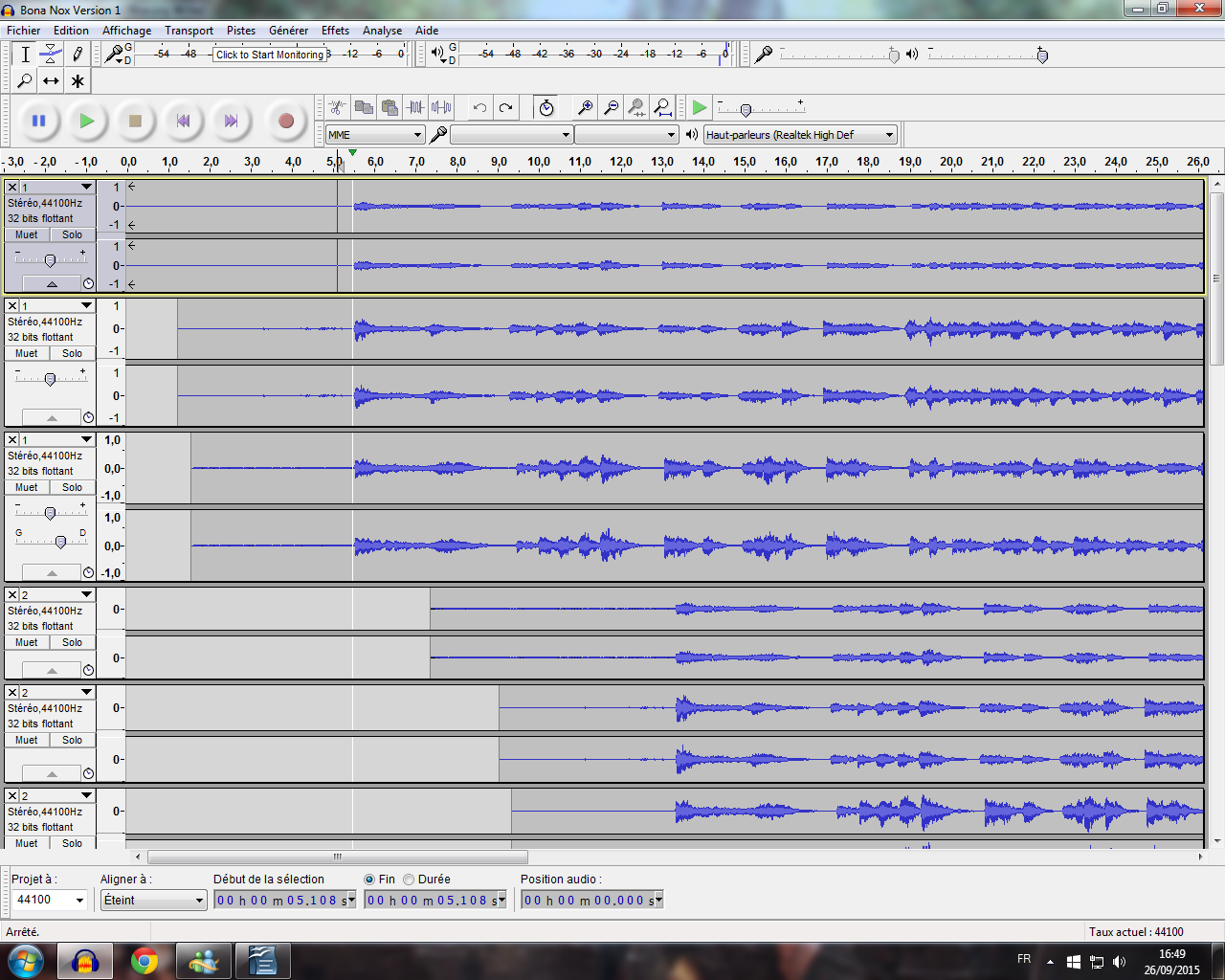Click the Silence audio icon

click(441, 107)
